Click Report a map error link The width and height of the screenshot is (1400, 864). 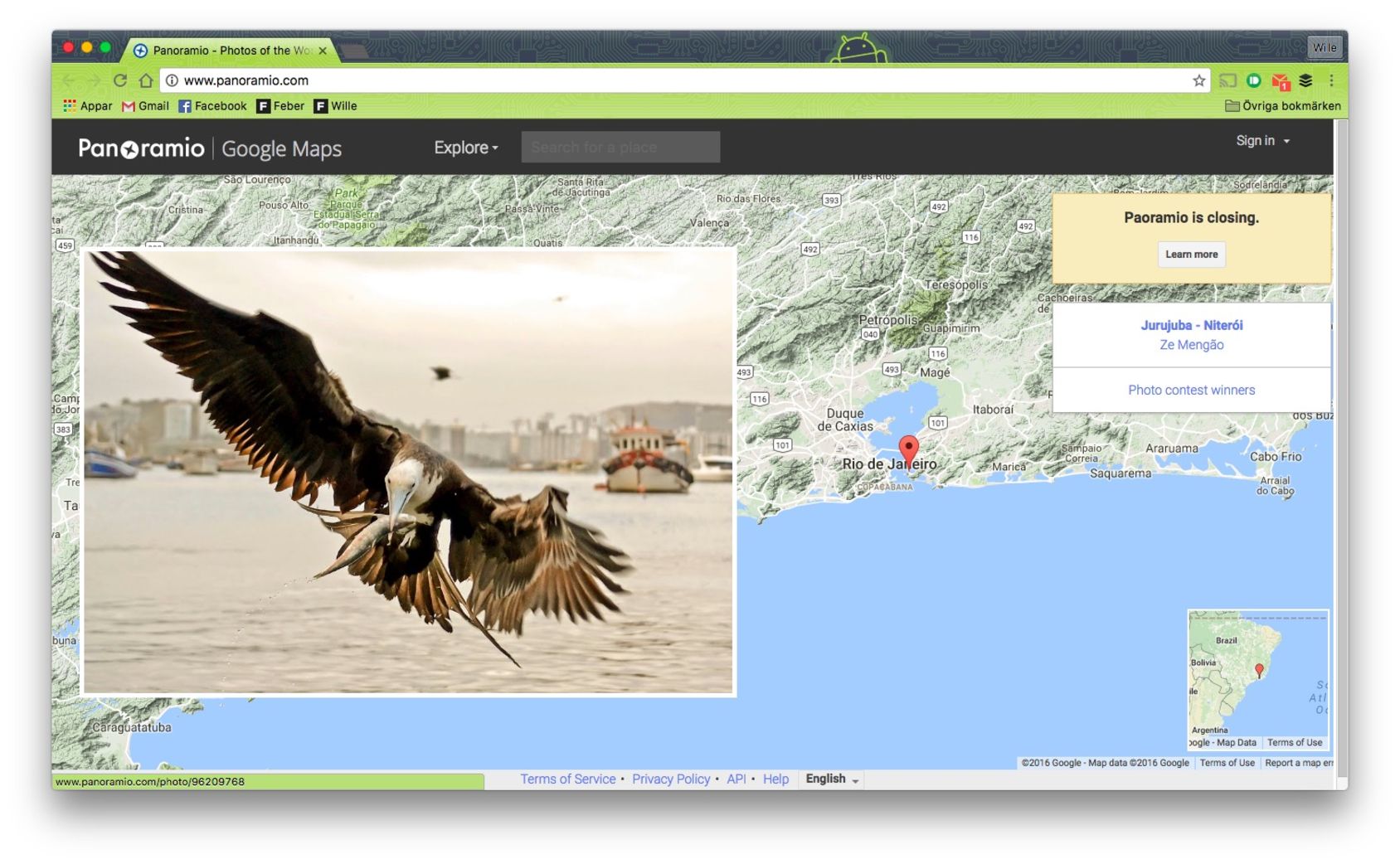coord(1298,763)
